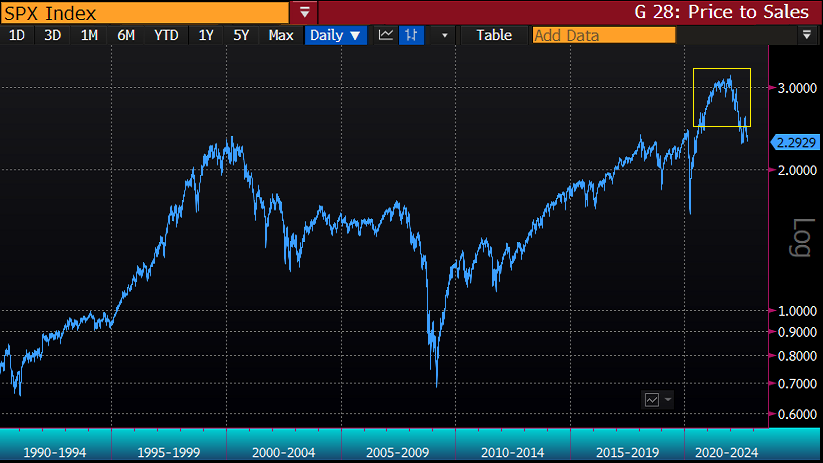The image size is (823, 463).
Task: Click the 2.0000 axis label
Action: point(797,170)
